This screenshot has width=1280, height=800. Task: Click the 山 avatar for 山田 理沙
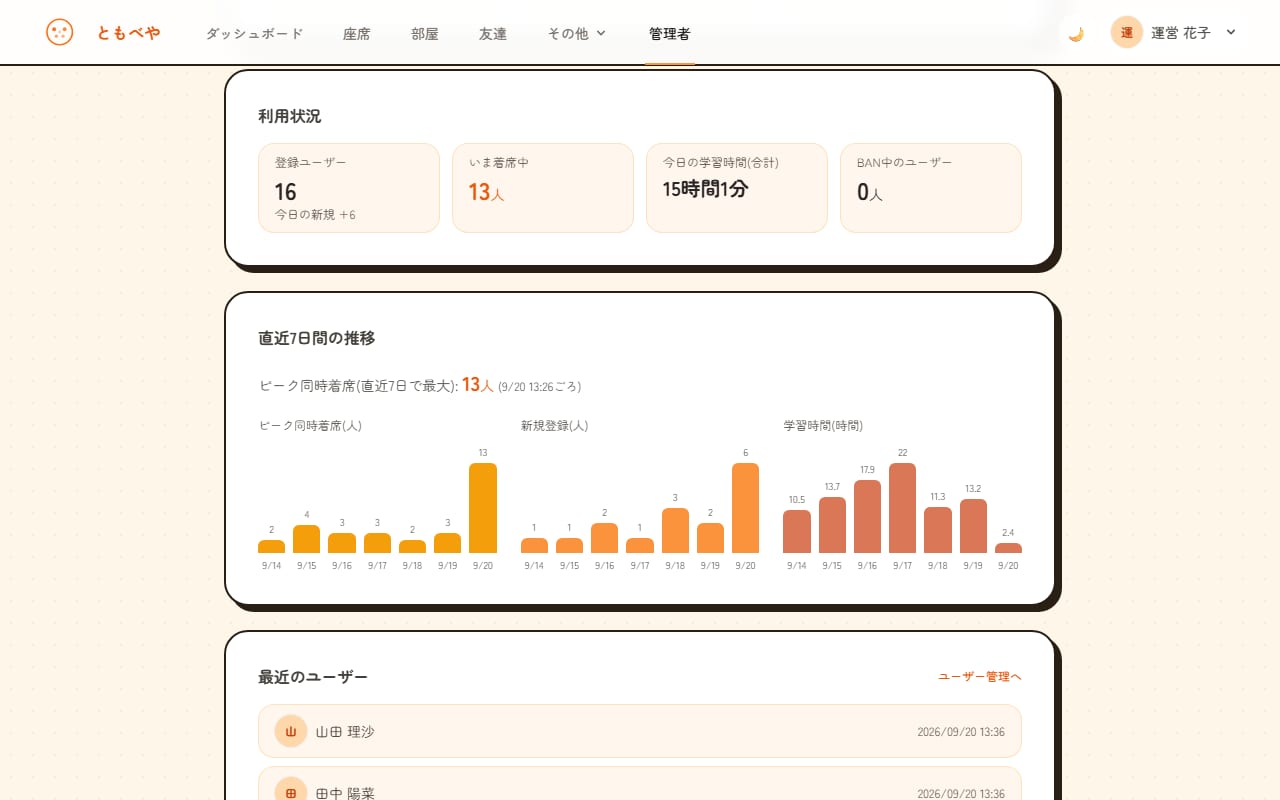click(x=291, y=731)
